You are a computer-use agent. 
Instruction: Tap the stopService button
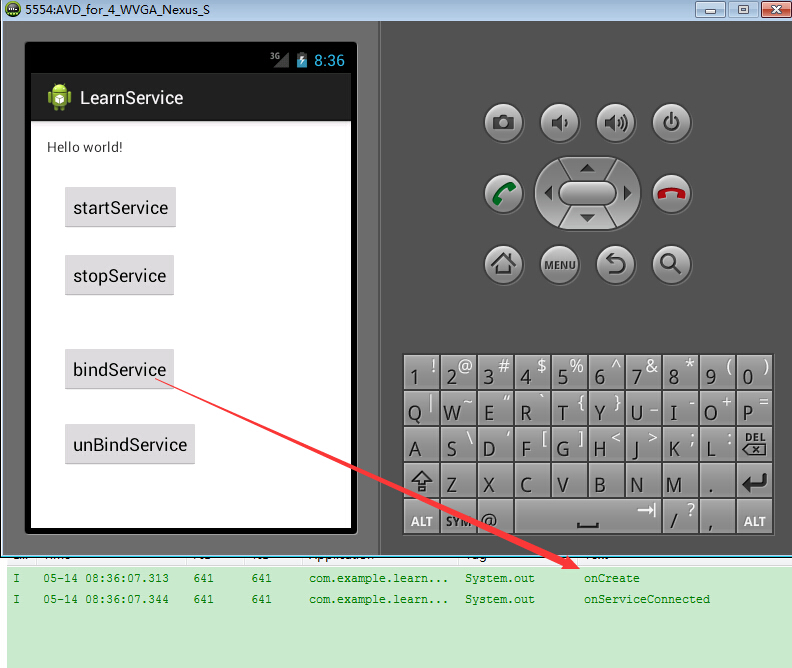[x=119, y=275]
